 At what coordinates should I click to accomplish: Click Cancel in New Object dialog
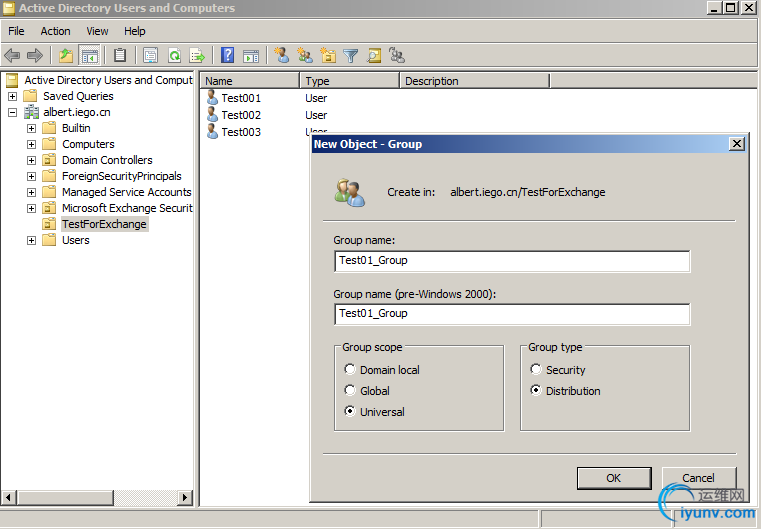click(x=699, y=478)
